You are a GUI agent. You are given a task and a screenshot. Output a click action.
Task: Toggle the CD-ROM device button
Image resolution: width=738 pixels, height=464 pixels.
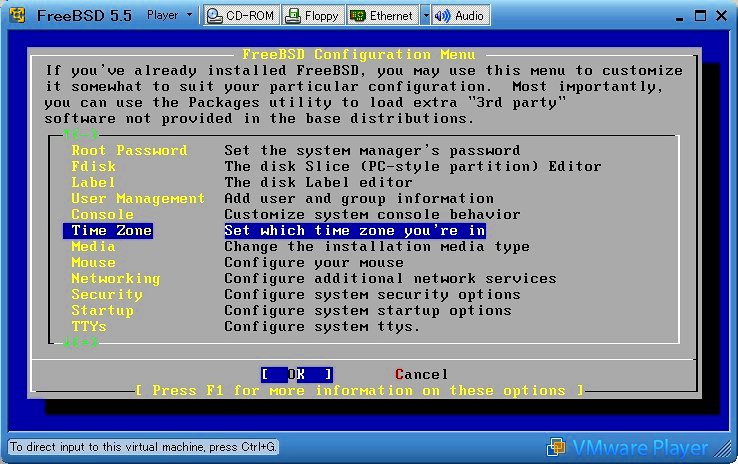[240, 16]
